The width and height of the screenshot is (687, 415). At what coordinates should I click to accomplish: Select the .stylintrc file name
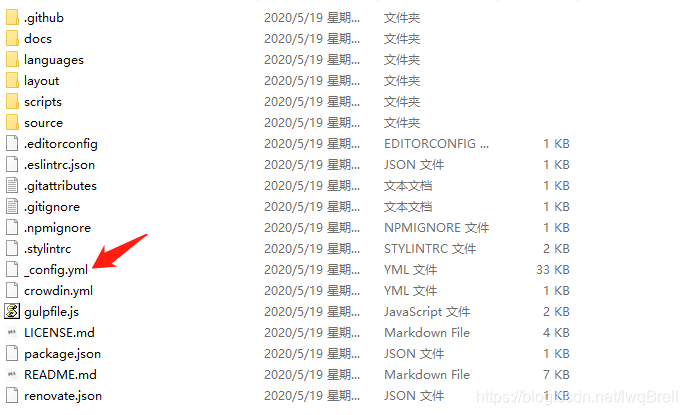click(x=47, y=249)
